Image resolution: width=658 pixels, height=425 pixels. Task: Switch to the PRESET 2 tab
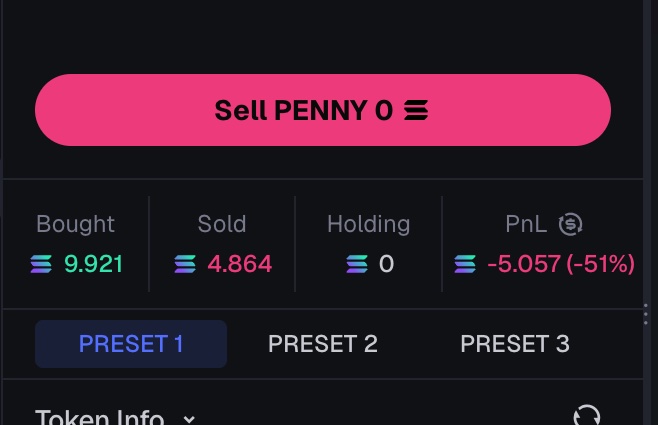click(322, 344)
